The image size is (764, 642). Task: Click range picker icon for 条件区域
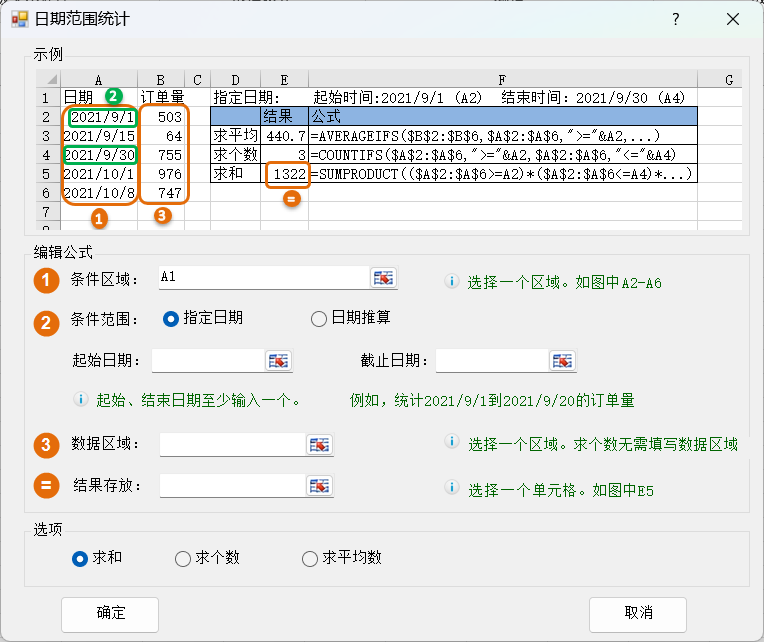[x=383, y=278]
